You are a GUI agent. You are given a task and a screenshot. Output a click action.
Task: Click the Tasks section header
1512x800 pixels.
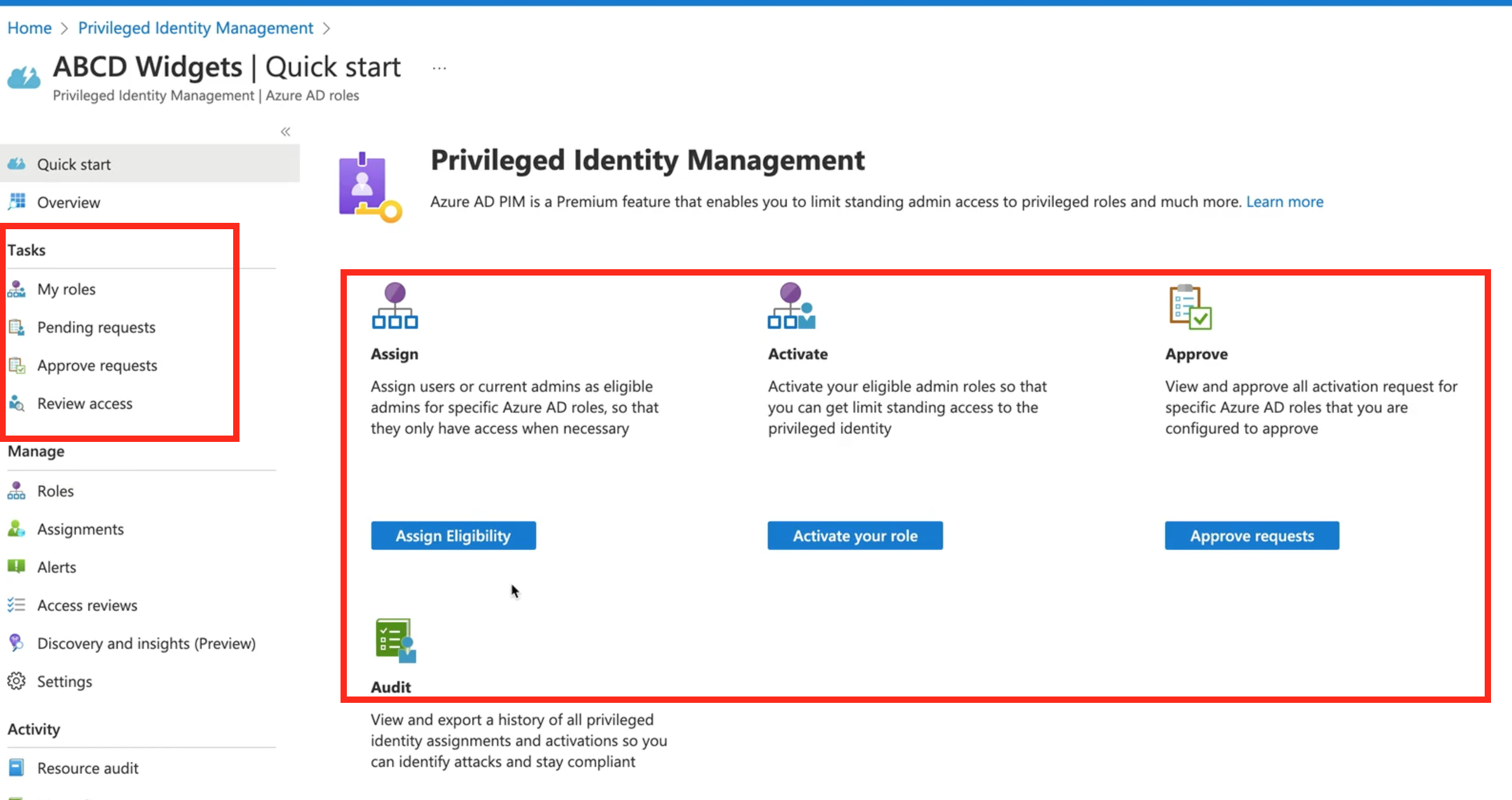pyautogui.click(x=27, y=250)
